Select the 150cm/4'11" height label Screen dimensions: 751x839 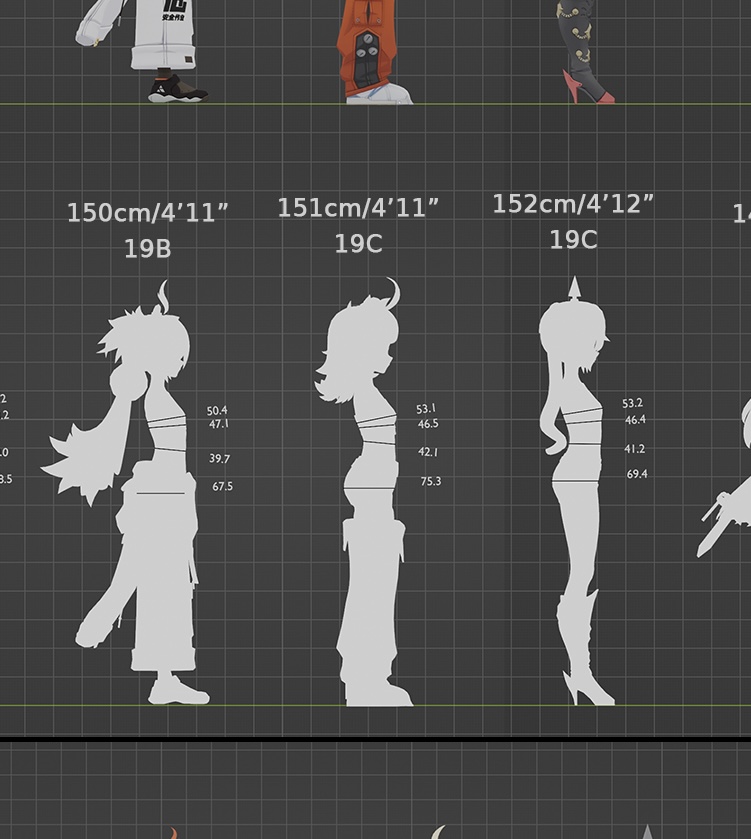[x=148, y=213]
